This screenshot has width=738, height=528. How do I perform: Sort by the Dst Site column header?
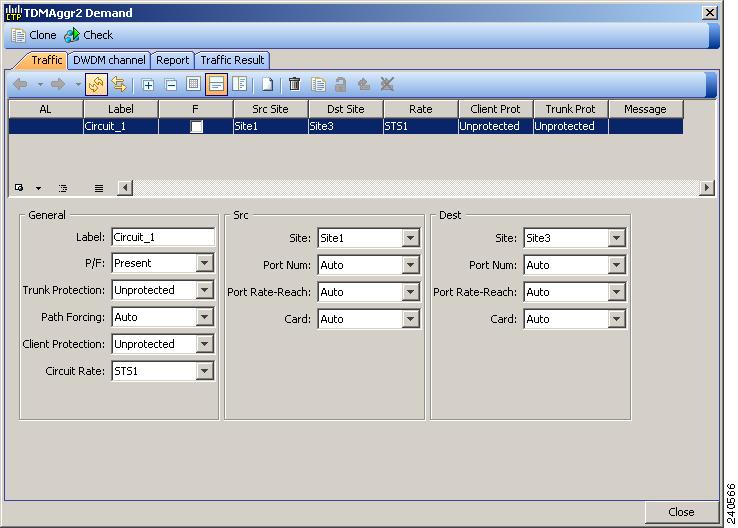(x=346, y=109)
